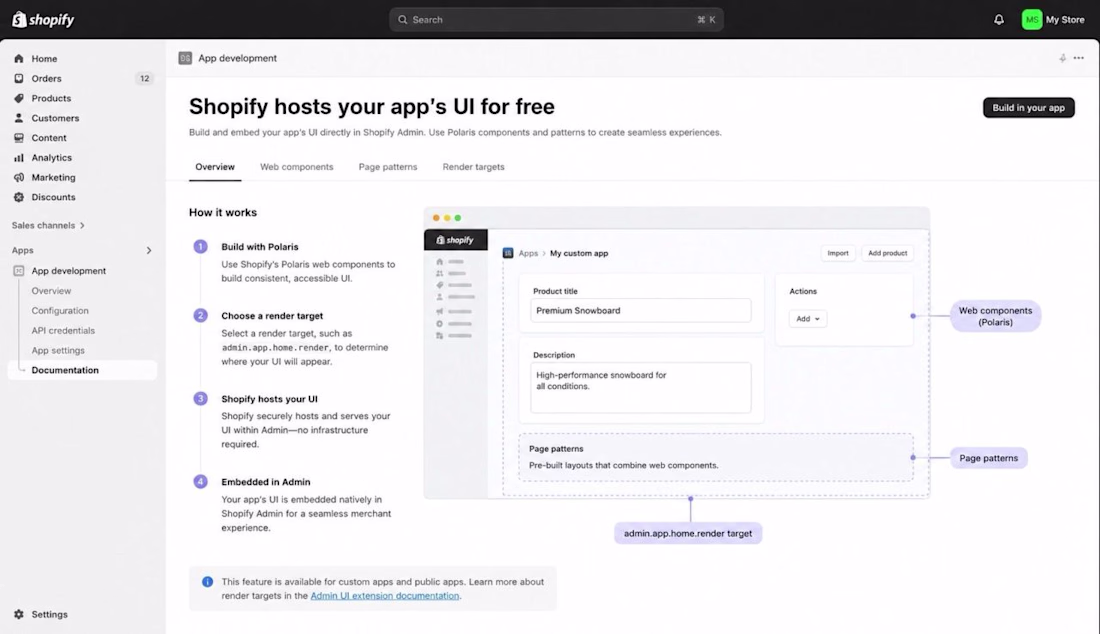1100x634 pixels.
Task: Click the MS store avatar
Action: (1031, 20)
